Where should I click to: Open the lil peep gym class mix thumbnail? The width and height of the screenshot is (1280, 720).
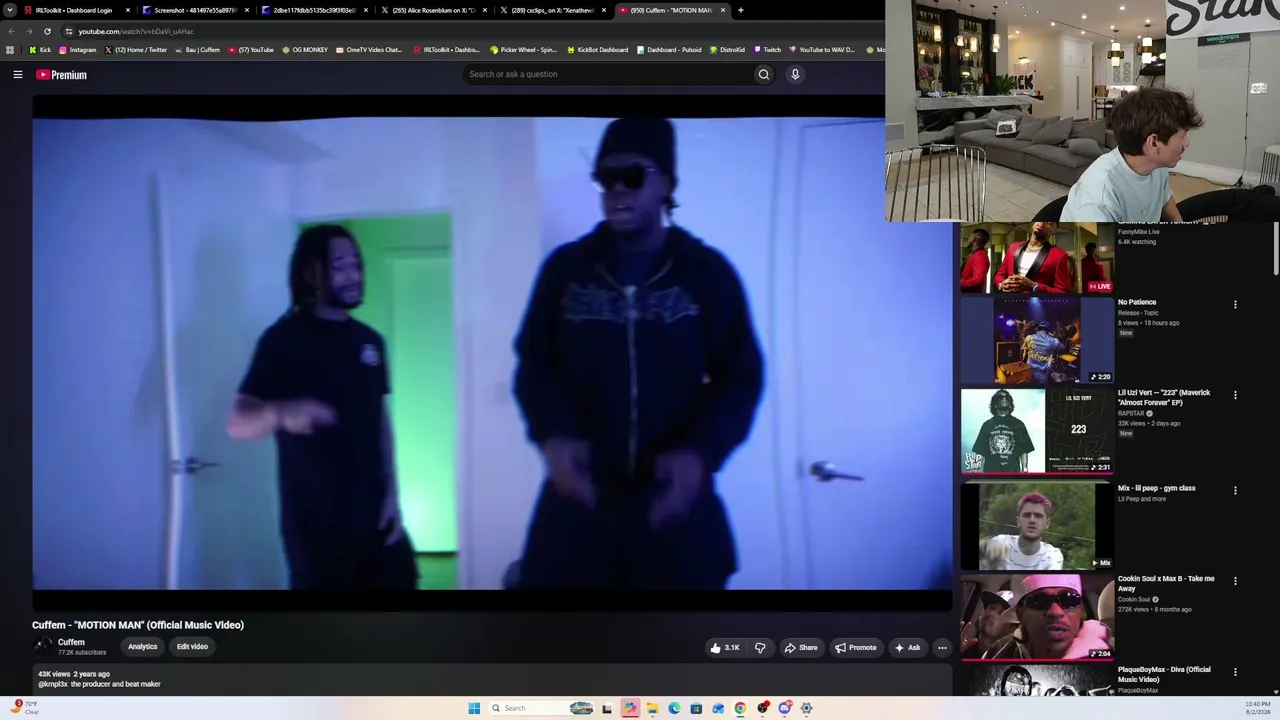tap(1037, 526)
